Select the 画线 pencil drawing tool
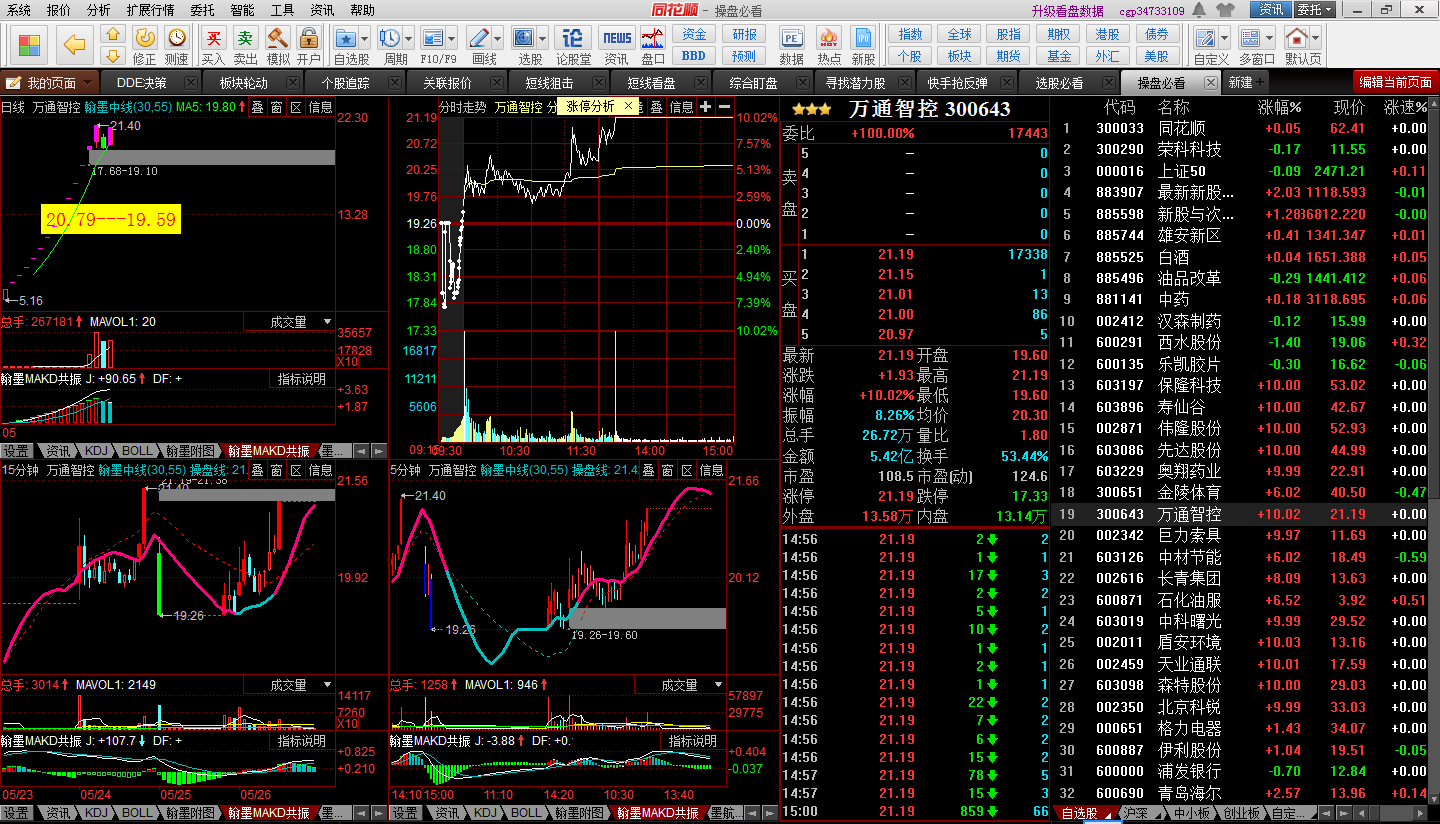The image size is (1440, 824). tap(478, 38)
